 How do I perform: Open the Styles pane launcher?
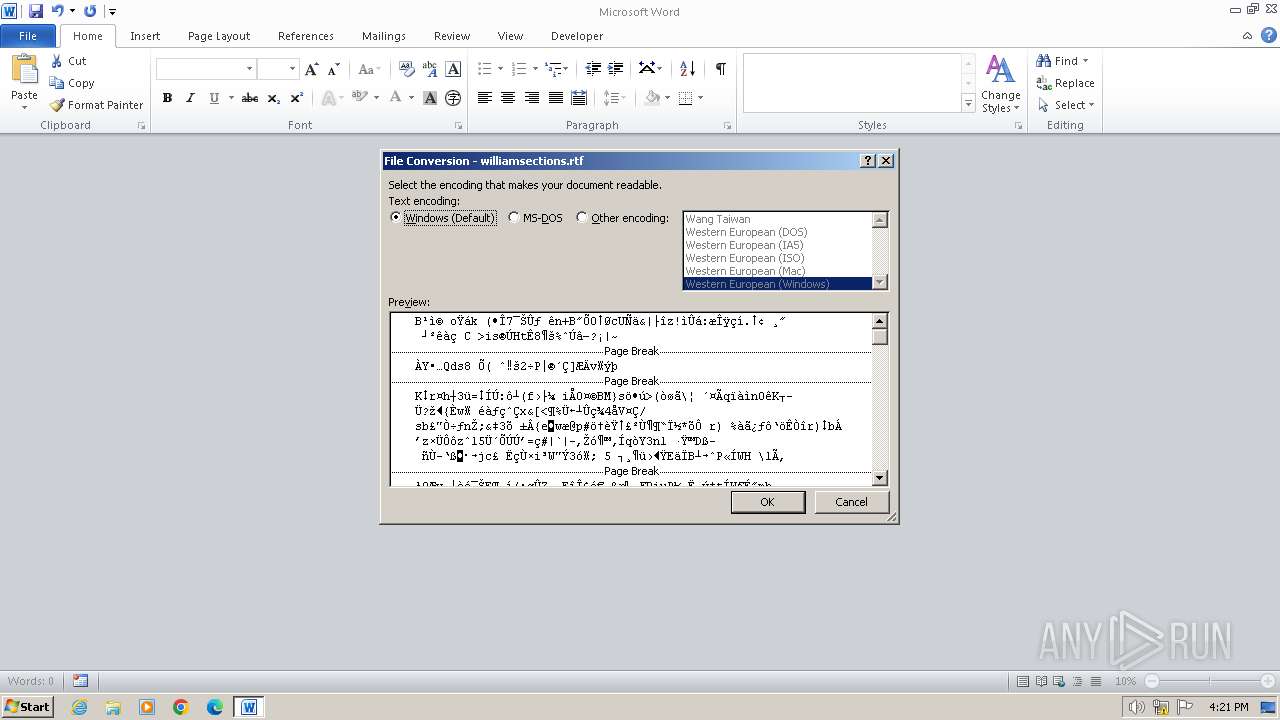1019,126
